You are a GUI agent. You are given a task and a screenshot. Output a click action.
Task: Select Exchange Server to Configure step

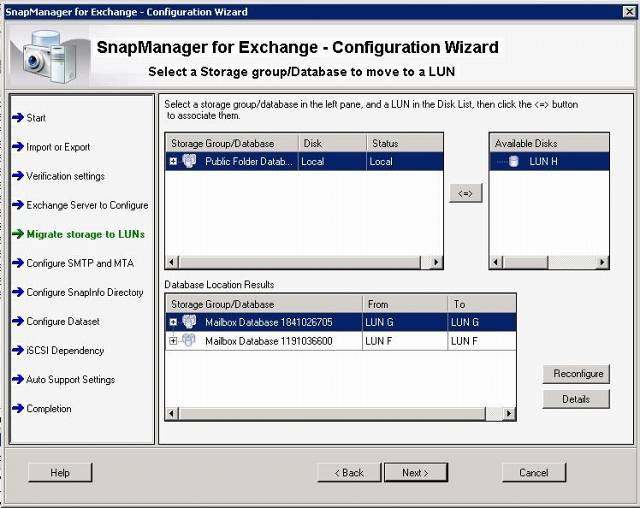87,205
